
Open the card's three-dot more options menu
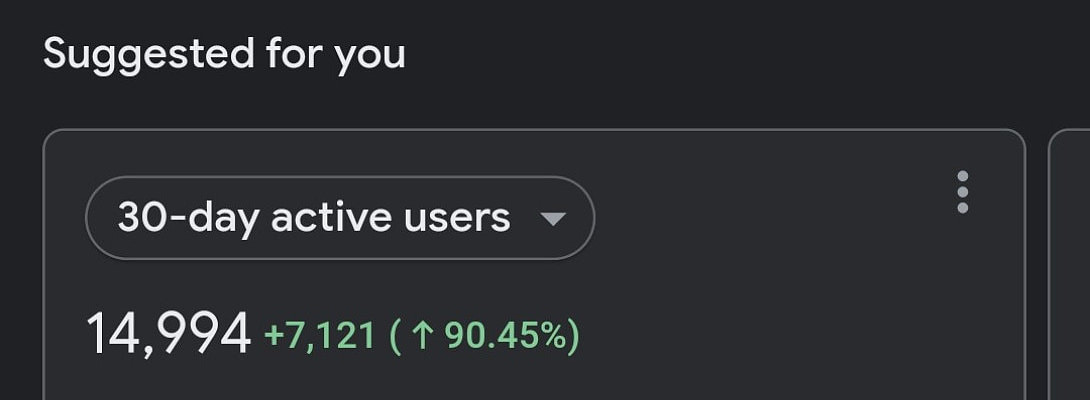coord(962,191)
